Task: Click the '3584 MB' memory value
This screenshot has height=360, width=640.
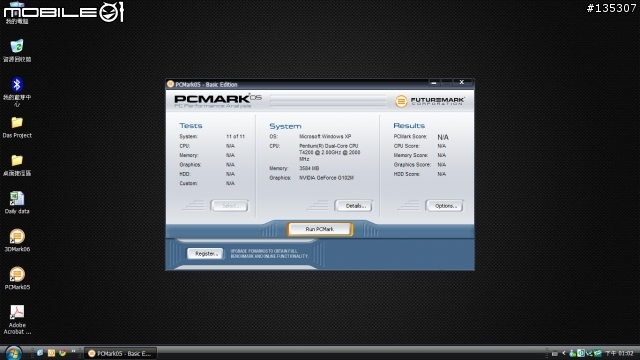Action: [x=309, y=169]
